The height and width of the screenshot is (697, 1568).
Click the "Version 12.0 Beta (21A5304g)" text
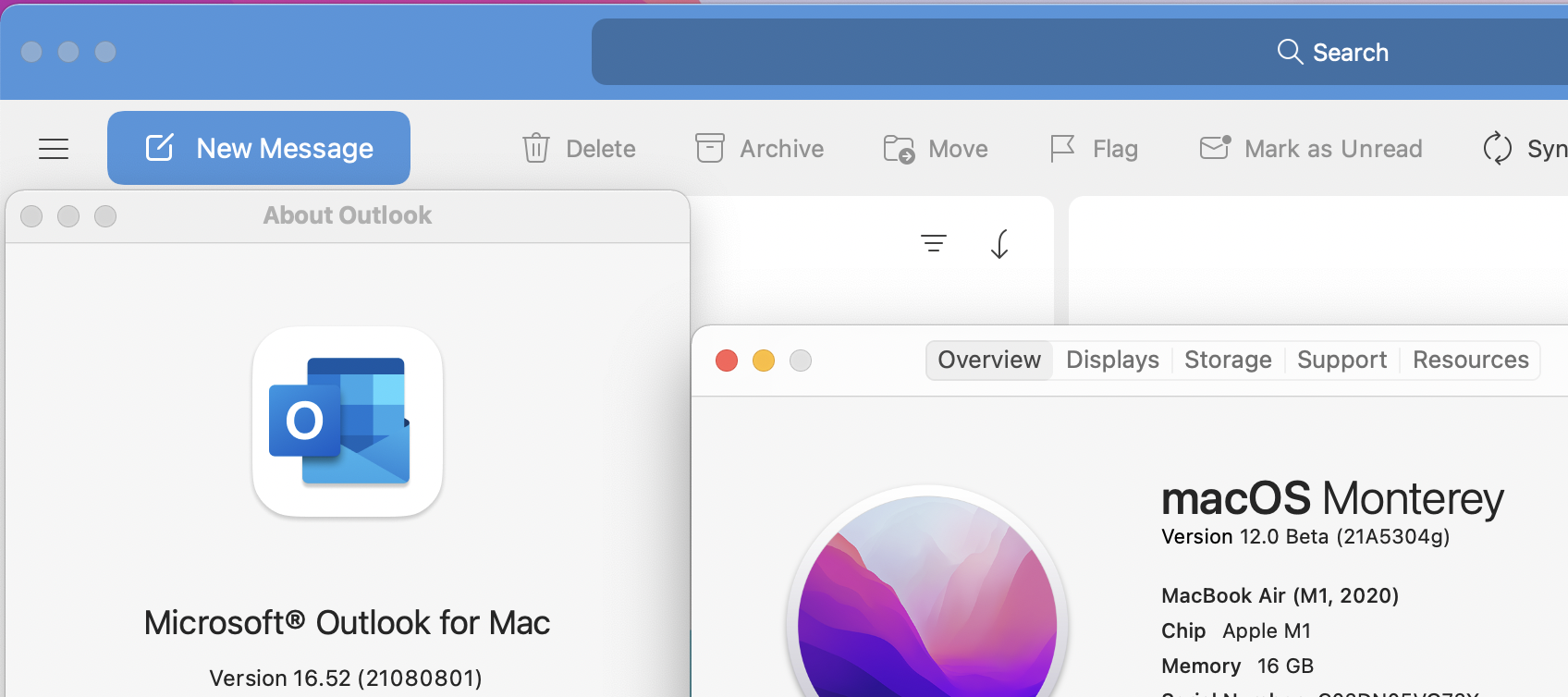[x=1305, y=537]
